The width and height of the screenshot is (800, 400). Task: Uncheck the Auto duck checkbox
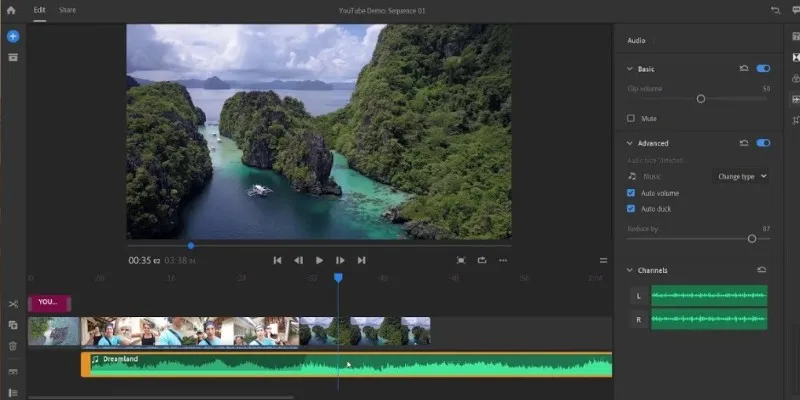[x=631, y=209]
